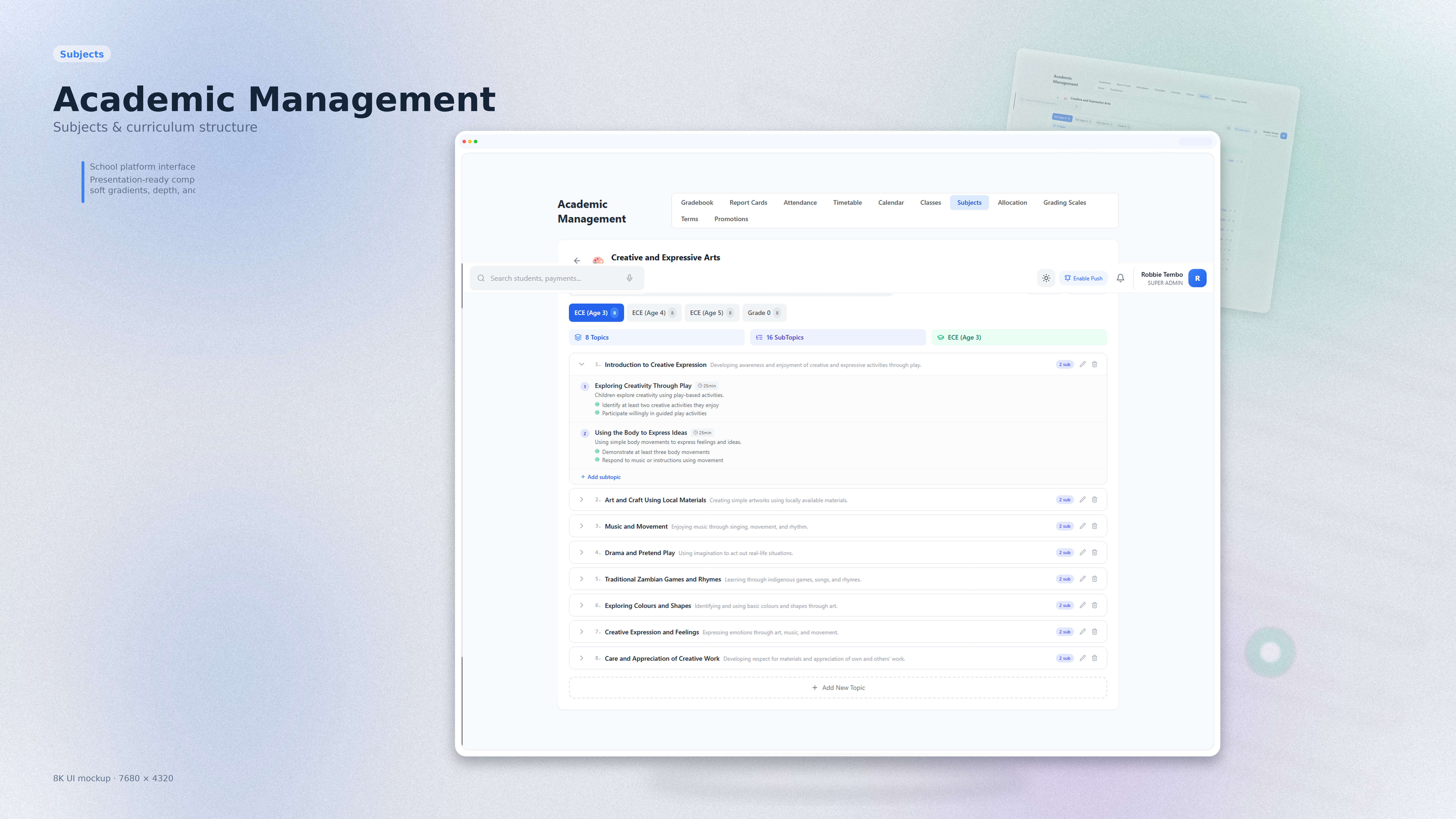Viewport: 1456px width, 819px height.
Task: Click the microphone icon in the search bar
Action: coord(629,278)
